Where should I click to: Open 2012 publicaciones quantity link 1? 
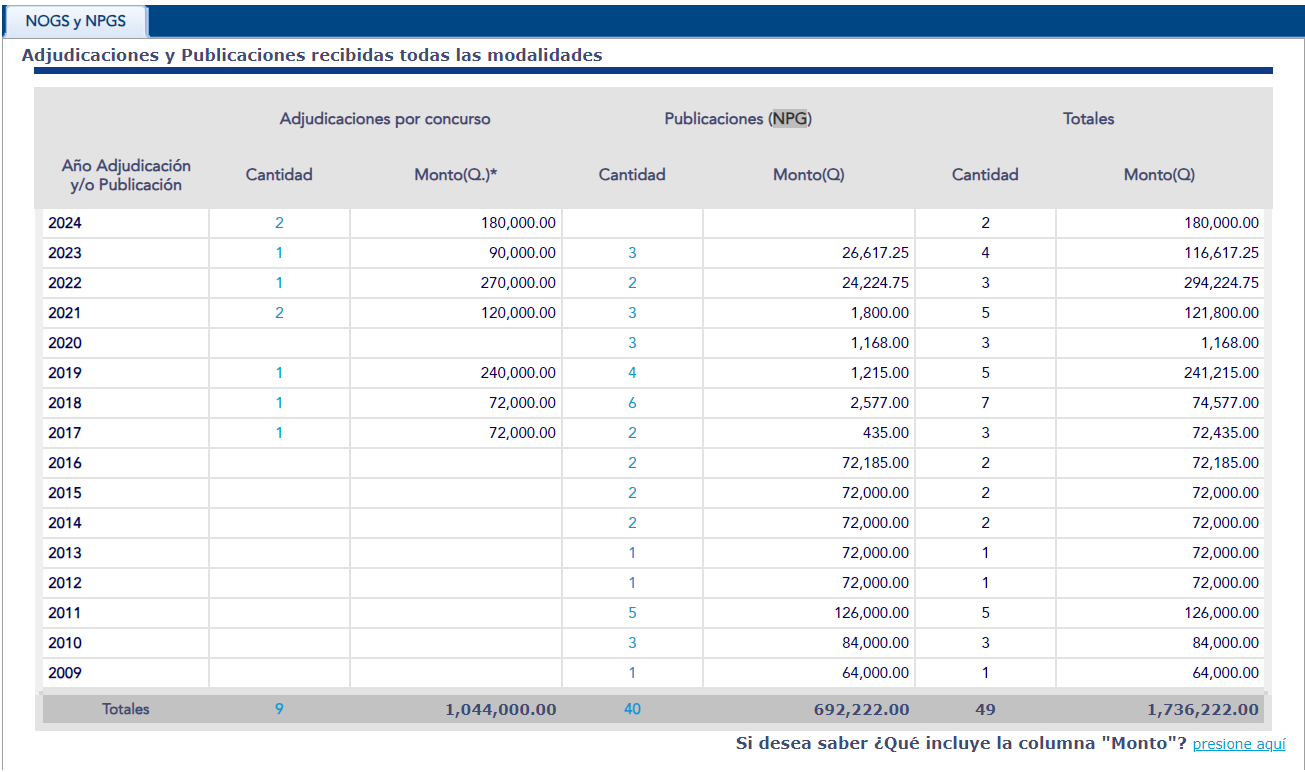[x=632, y=583]
